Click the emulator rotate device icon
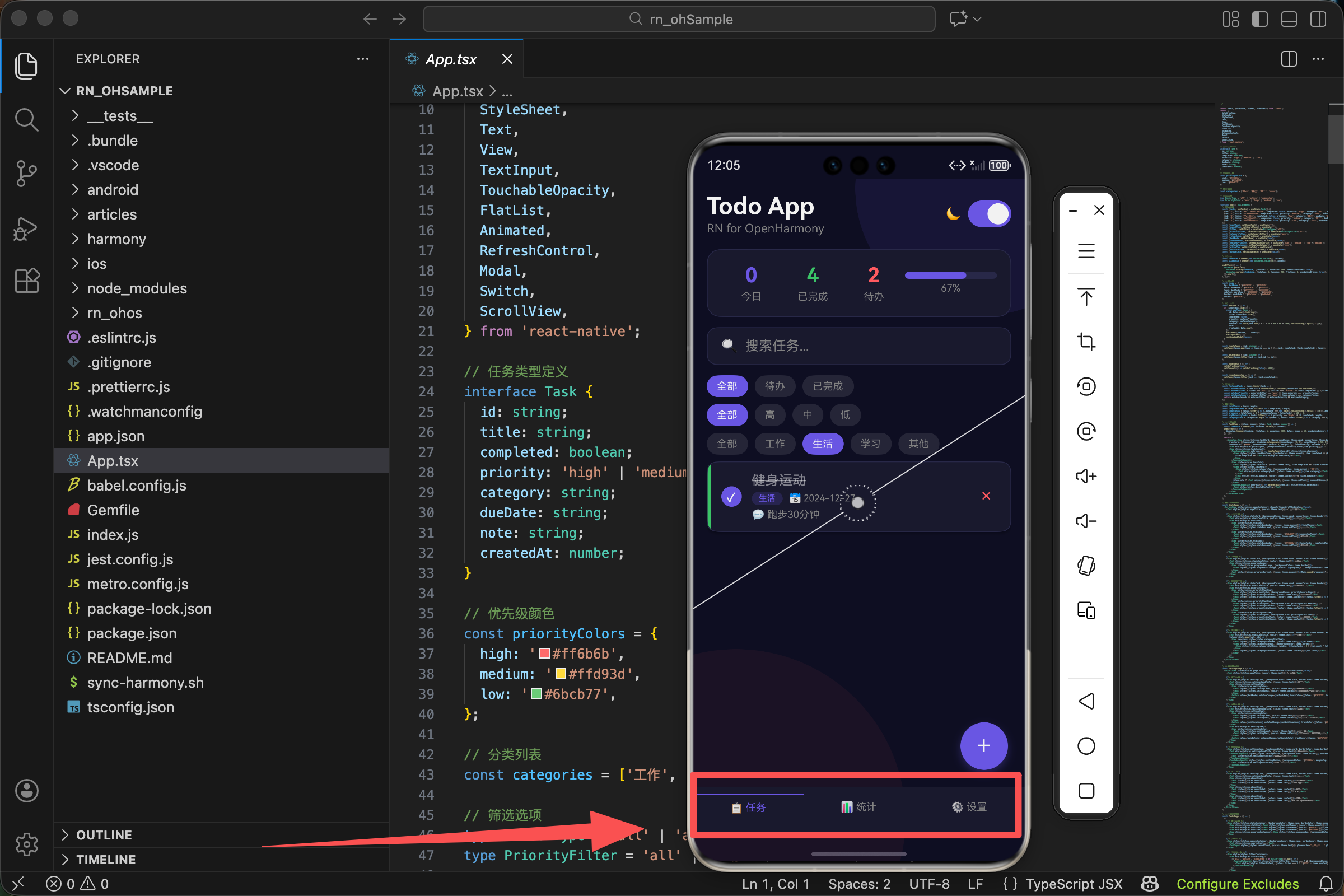1344x896 pixels. [x=1086, y=566]
